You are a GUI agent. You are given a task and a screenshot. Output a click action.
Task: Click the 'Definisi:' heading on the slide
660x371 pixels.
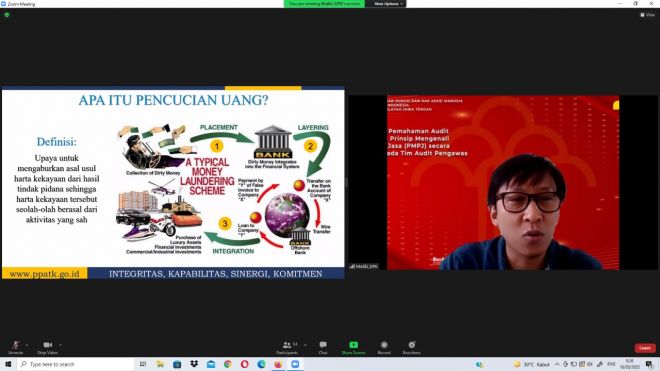click(56, 142)
